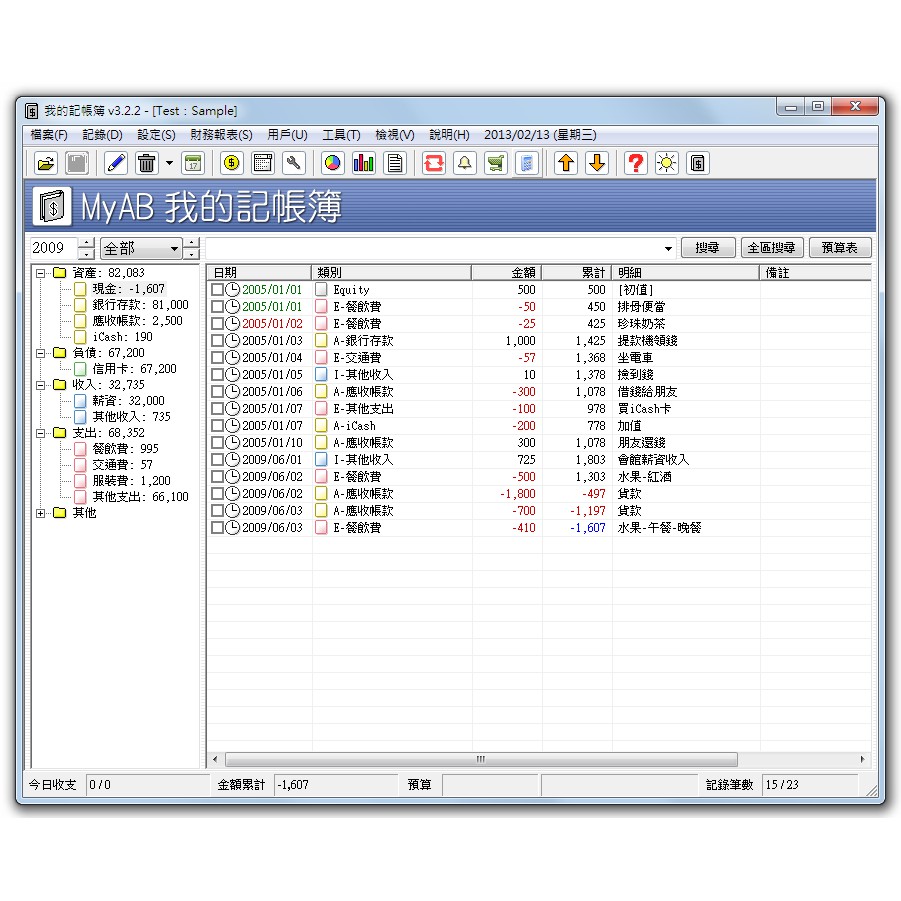The image size is (901, 901).
Task: Open file with the folder toolbar icon
Action: coord(46,163)
